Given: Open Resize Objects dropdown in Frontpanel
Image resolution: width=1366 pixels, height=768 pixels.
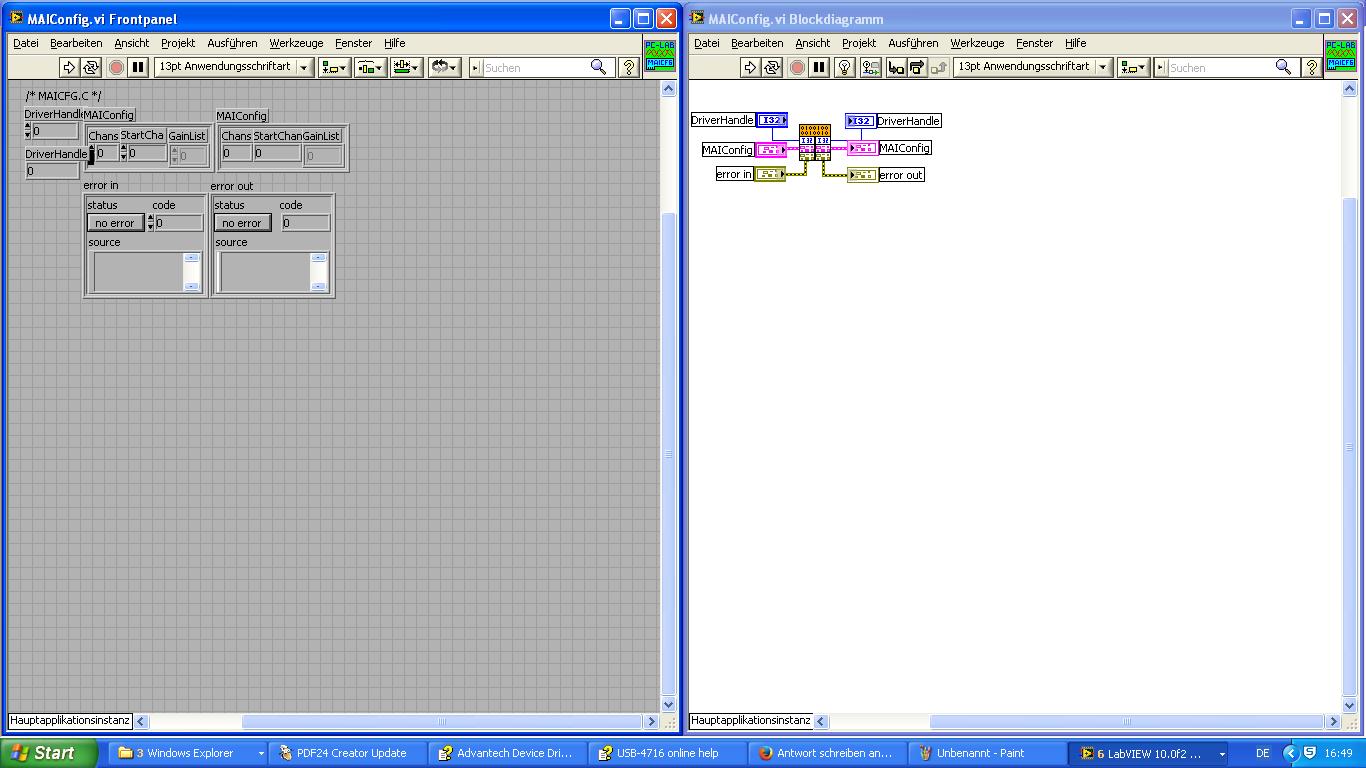Looking at the screenshot, I should pyautogui.click(x=407, y=67).
